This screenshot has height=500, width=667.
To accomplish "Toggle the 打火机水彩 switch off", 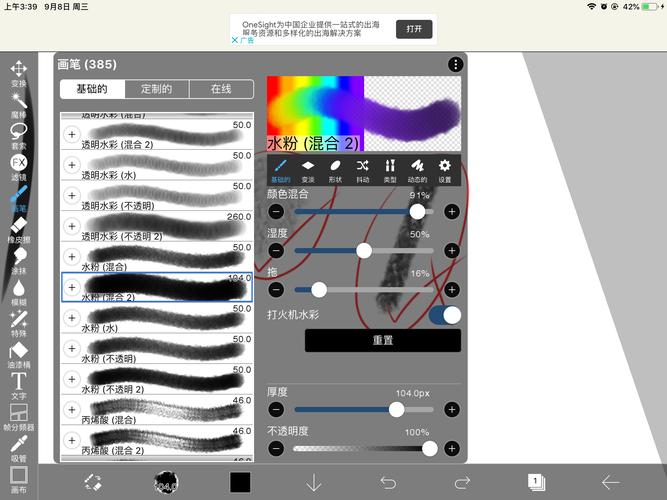I will pyautogui.click(x=445, y=315).
